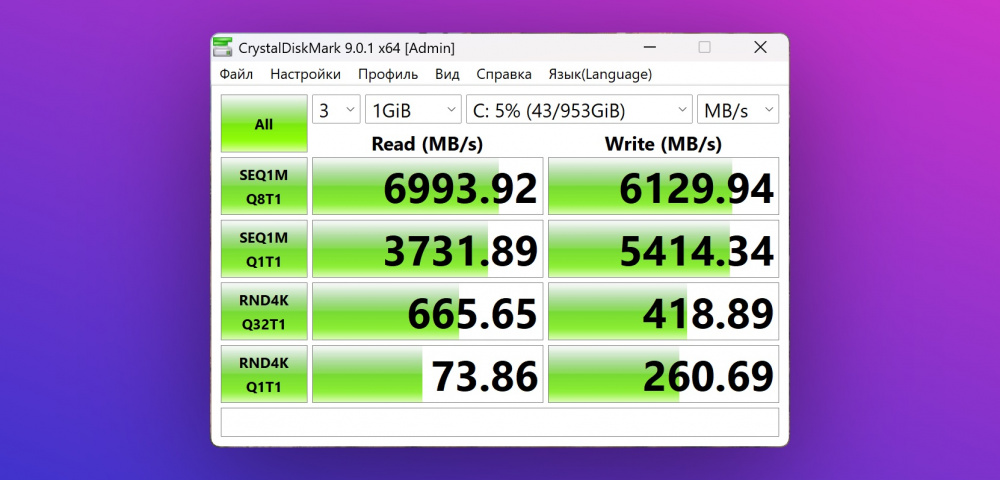
Task: Run all benchmarks with the All button
Action: 264,124
